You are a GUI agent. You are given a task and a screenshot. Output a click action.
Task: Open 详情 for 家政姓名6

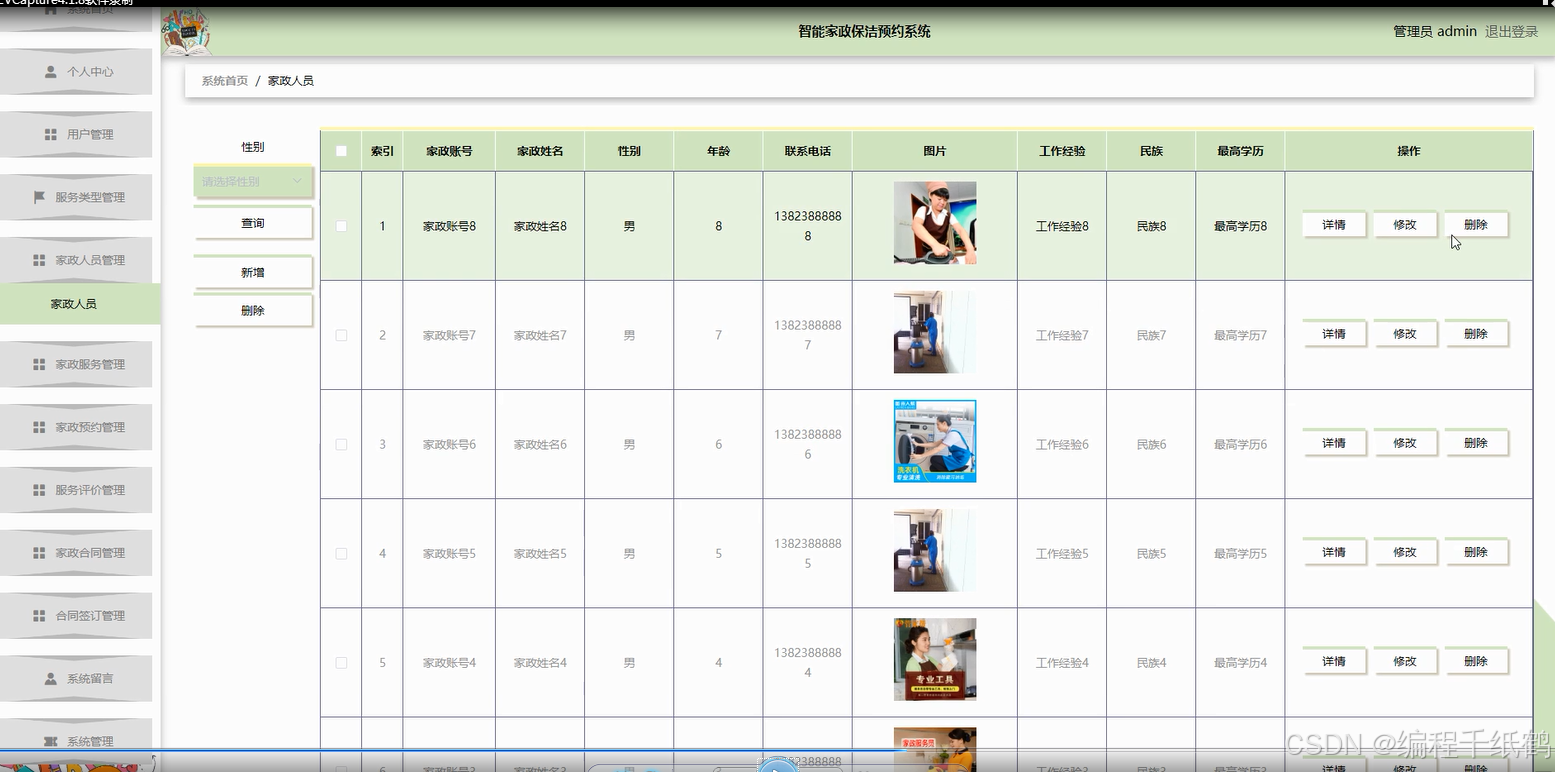[x=1334, y=443]
